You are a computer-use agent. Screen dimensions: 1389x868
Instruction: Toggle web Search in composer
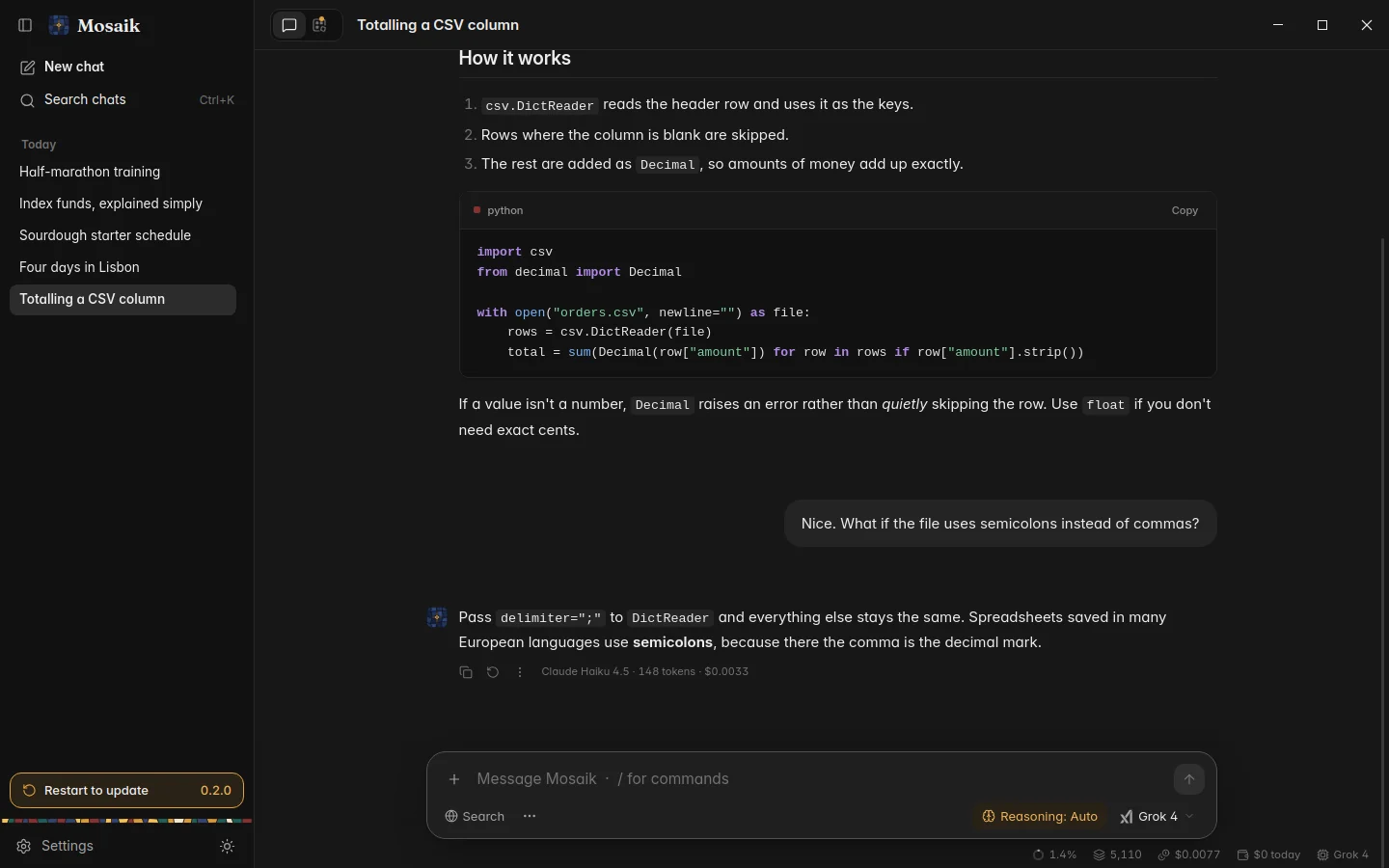pos(475,816)
